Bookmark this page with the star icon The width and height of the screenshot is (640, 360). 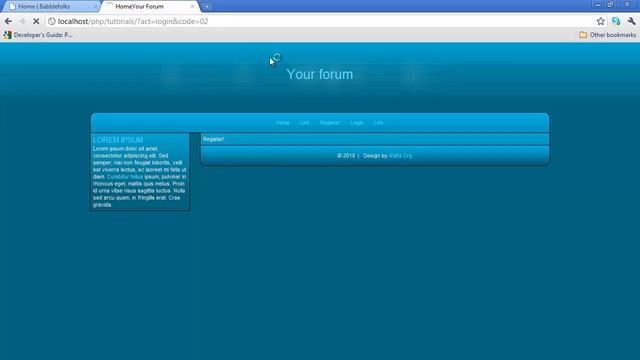[x=600, y=21]
